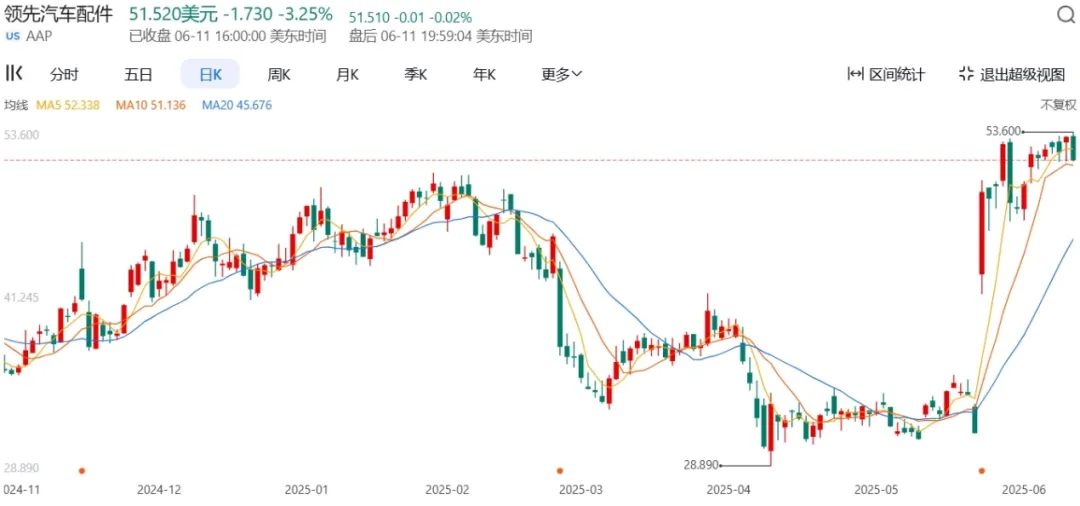The width and height of the screenshot is (1080, 506).
Task: Toggle the MA5 moving average line
Action: pos(69,105)
